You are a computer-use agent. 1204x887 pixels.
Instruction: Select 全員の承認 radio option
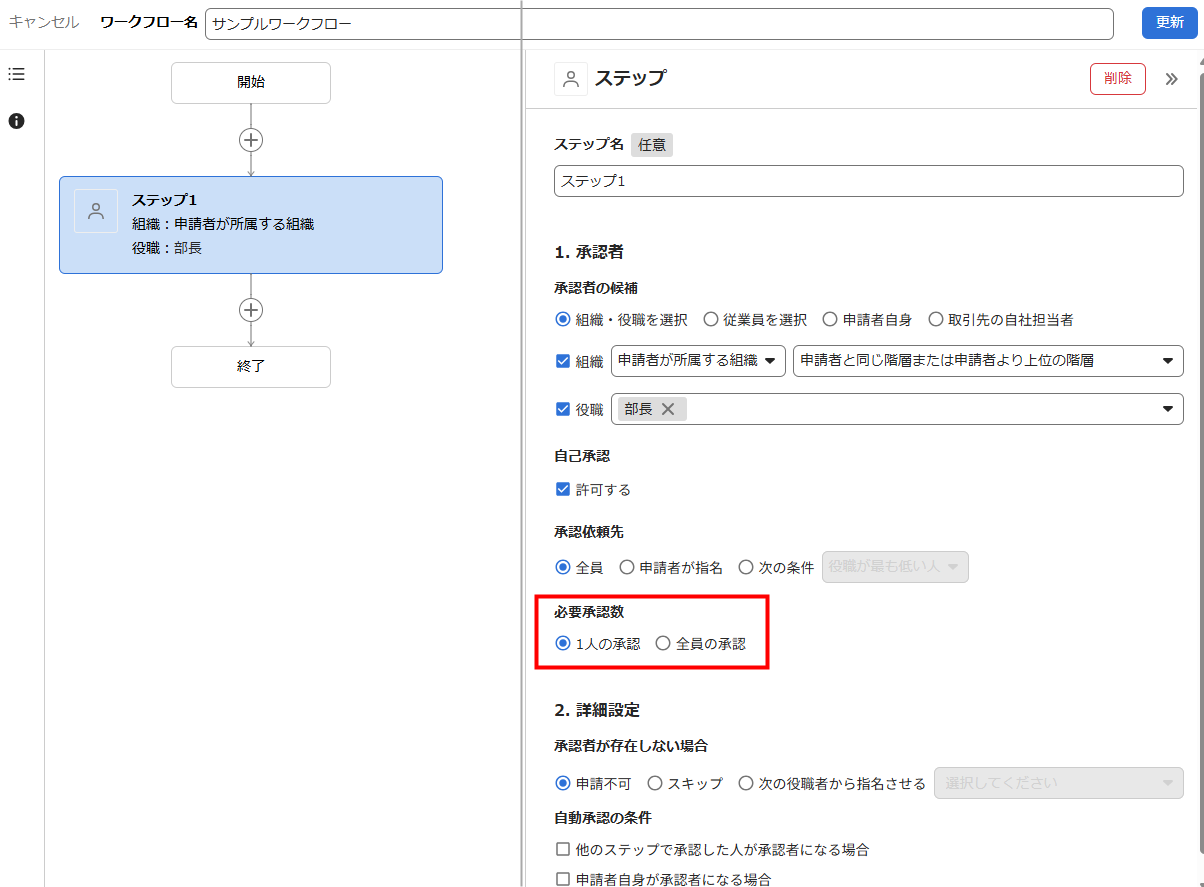coord(663,644)
